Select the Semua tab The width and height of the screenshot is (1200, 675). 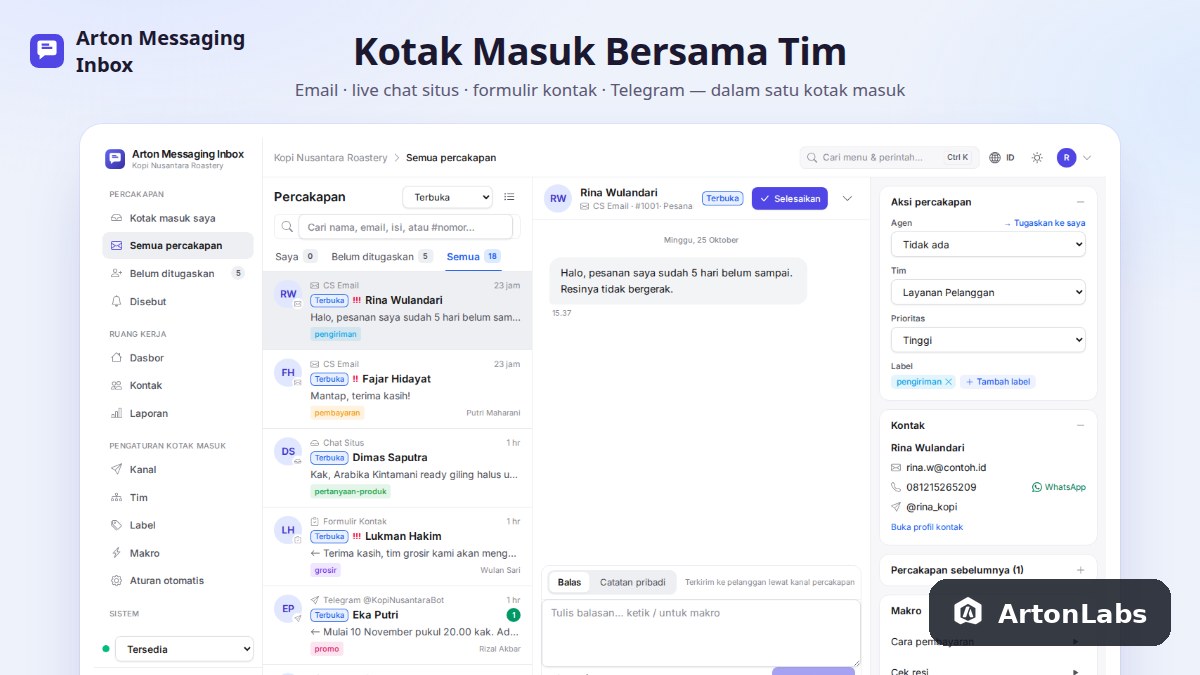[x=473, y=257]
